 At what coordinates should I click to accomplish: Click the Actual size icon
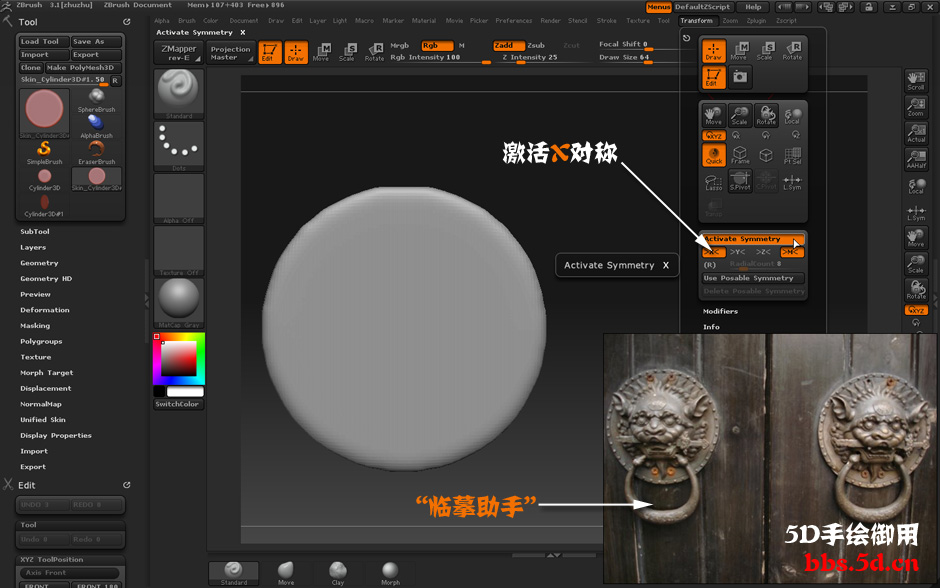(915, 134)
